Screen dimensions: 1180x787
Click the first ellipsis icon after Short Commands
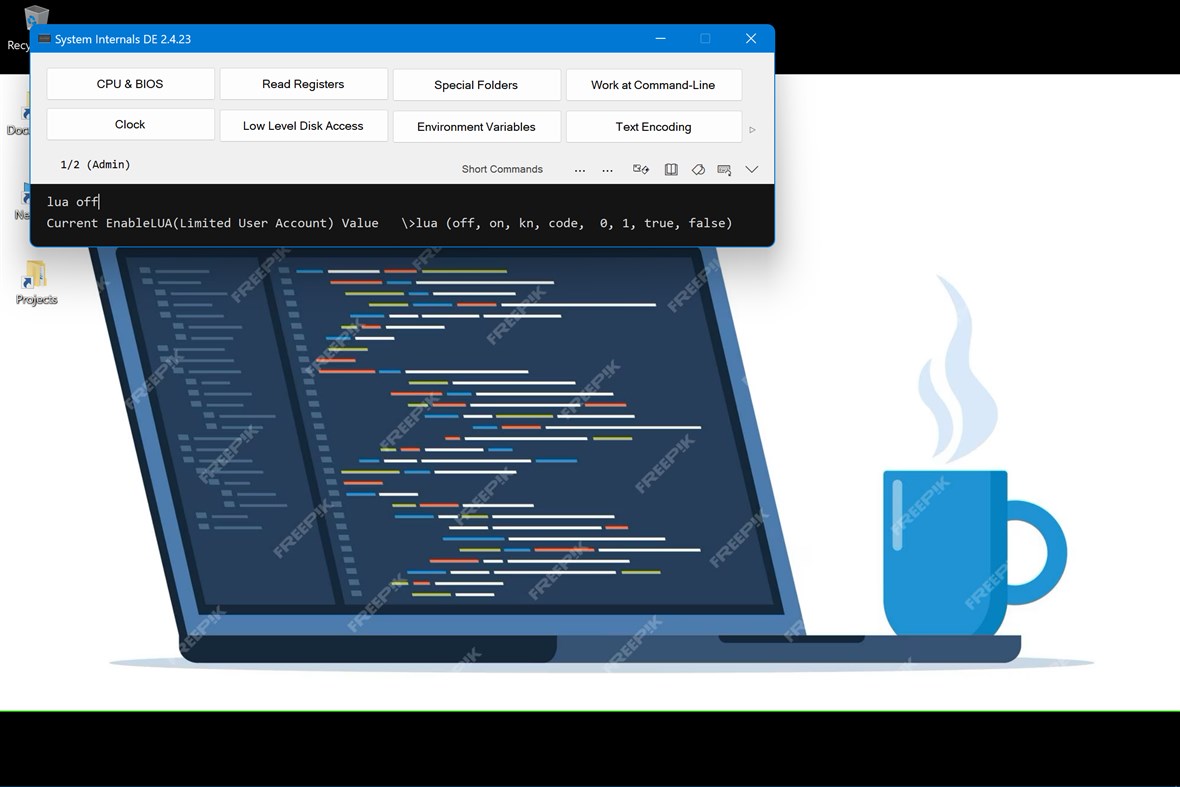(580, 169)
